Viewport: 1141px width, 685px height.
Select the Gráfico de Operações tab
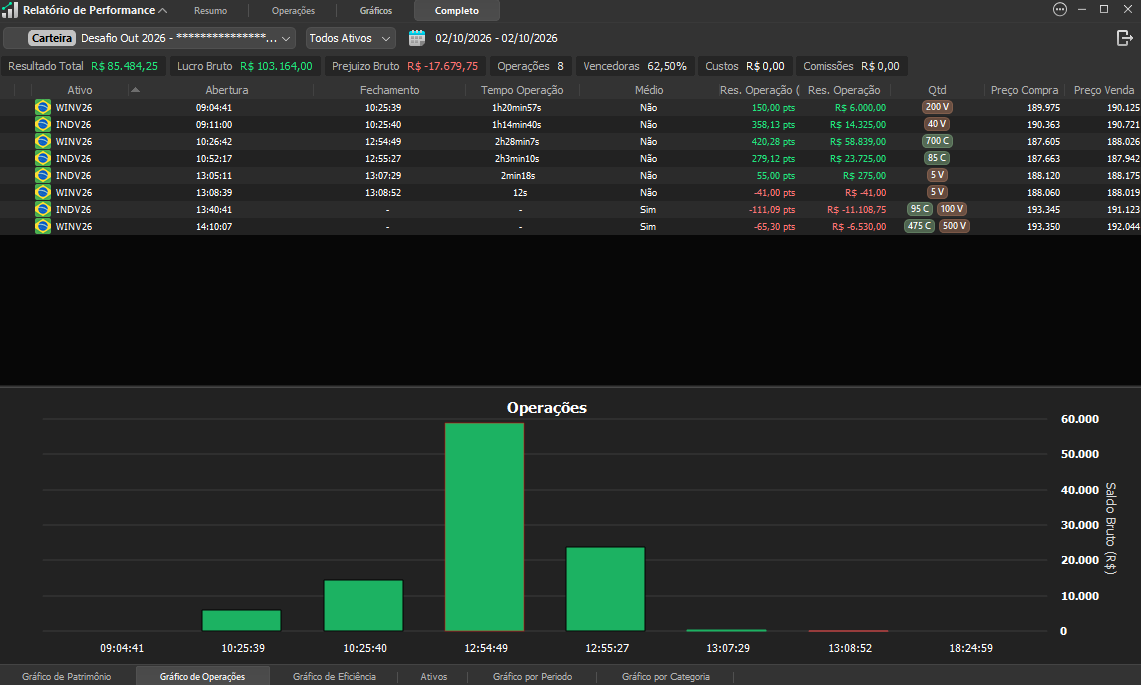click(x=202, y=676)
